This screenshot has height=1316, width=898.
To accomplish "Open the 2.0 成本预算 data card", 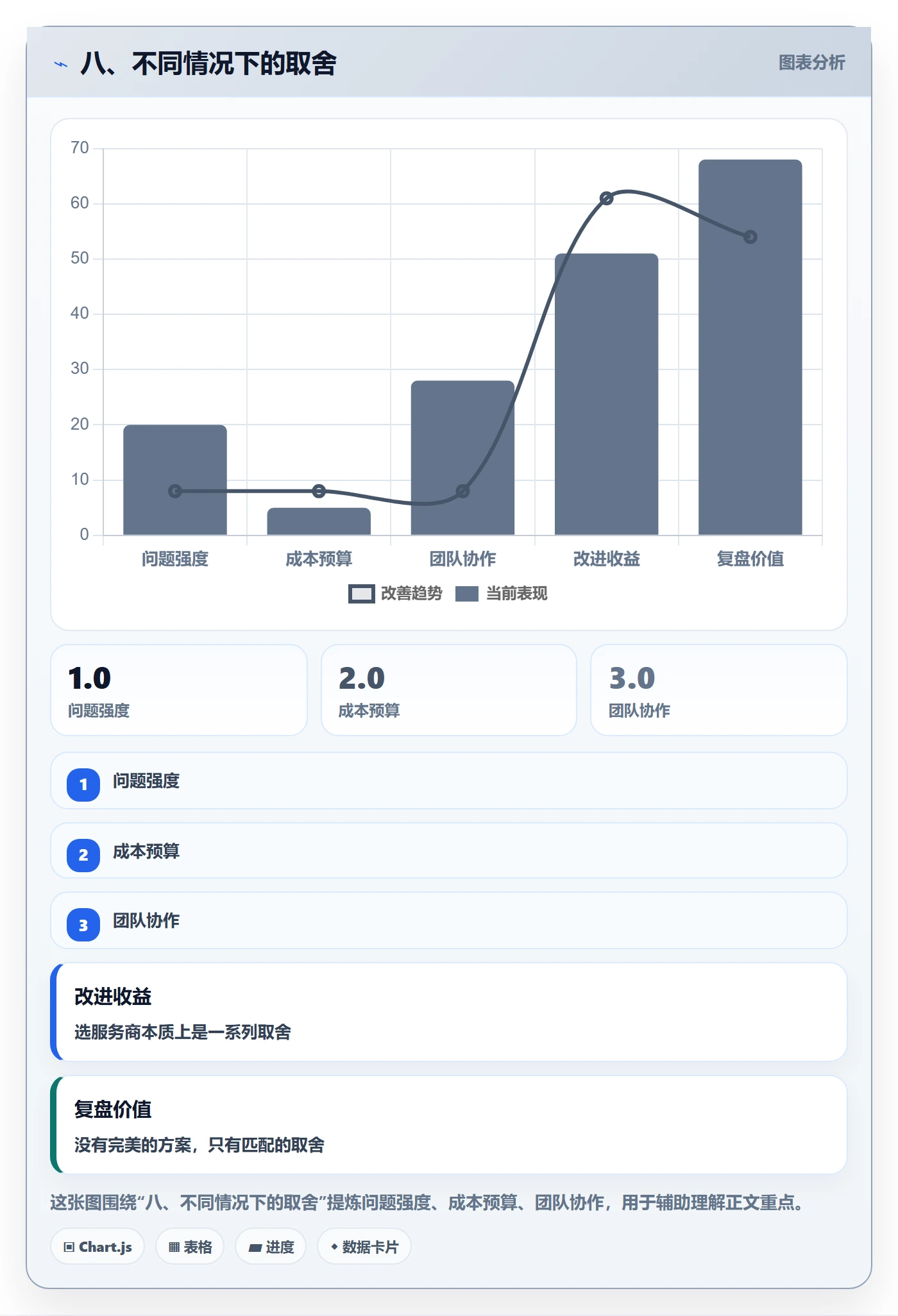I will [449, 690].
